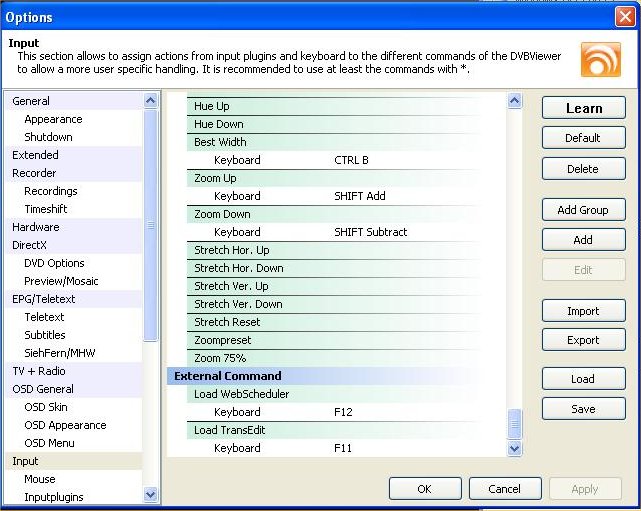Reset to Default input settings
The width and height of the screenshot is (641, 511).
click(x=583, y=138)
